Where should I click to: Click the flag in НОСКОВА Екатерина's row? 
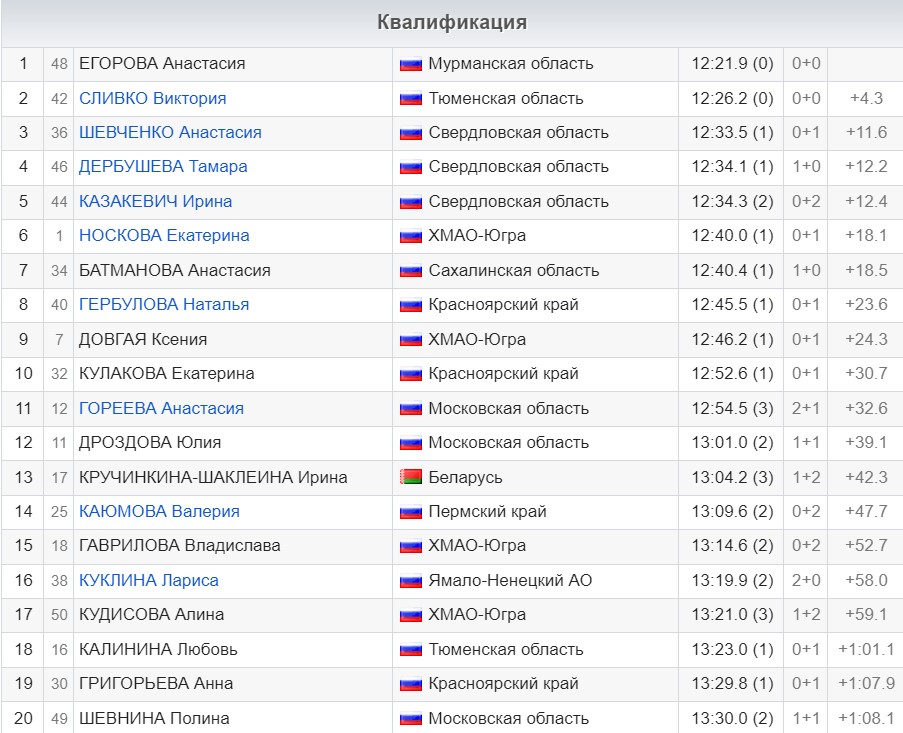410,236
